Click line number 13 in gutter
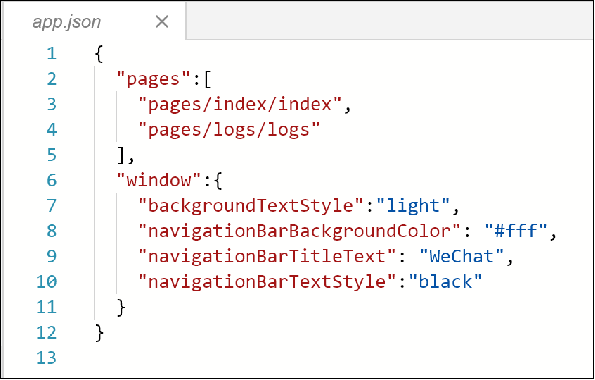 (x=46, y=358)
